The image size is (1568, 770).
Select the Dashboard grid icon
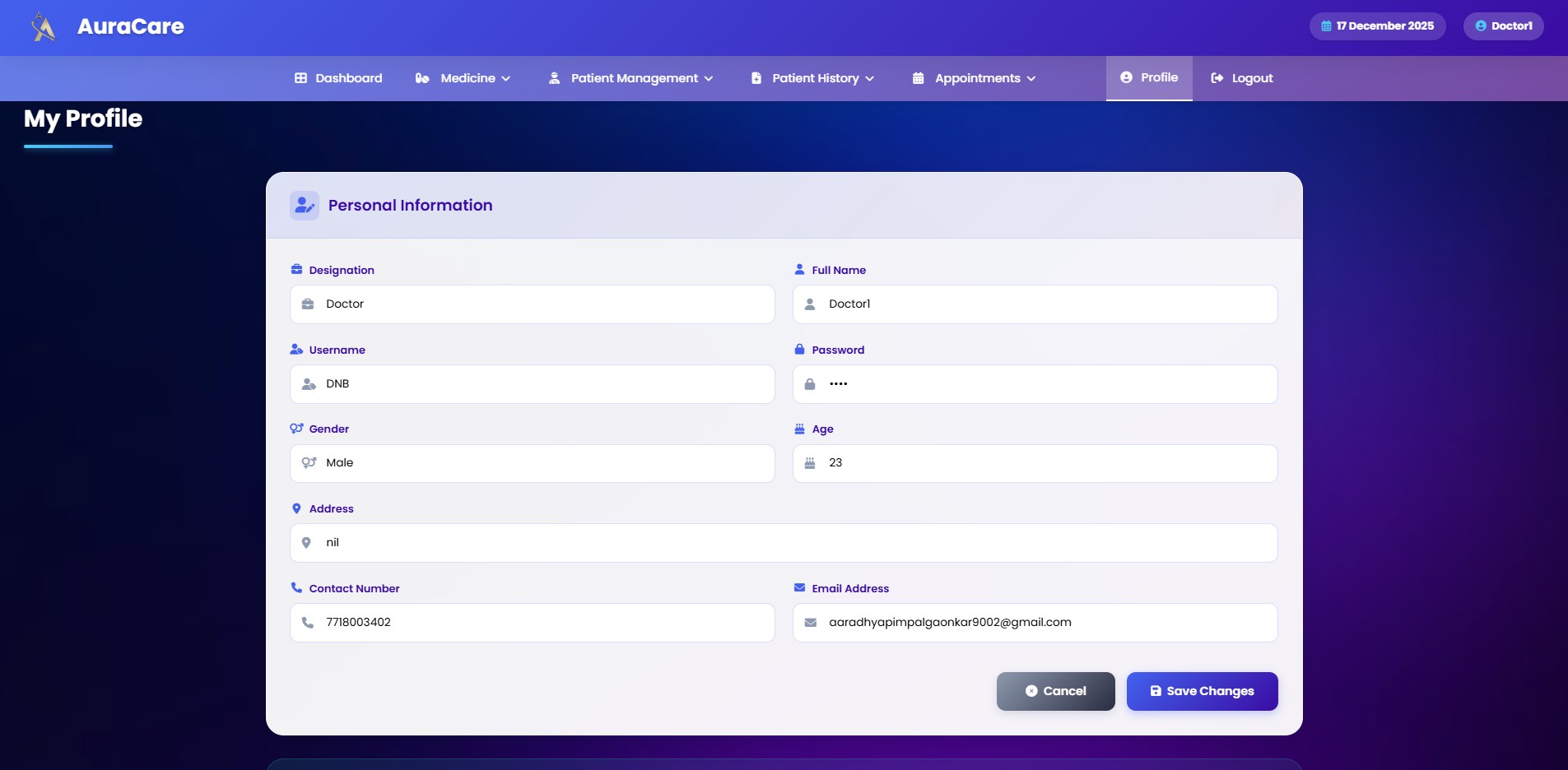(301, 77)
